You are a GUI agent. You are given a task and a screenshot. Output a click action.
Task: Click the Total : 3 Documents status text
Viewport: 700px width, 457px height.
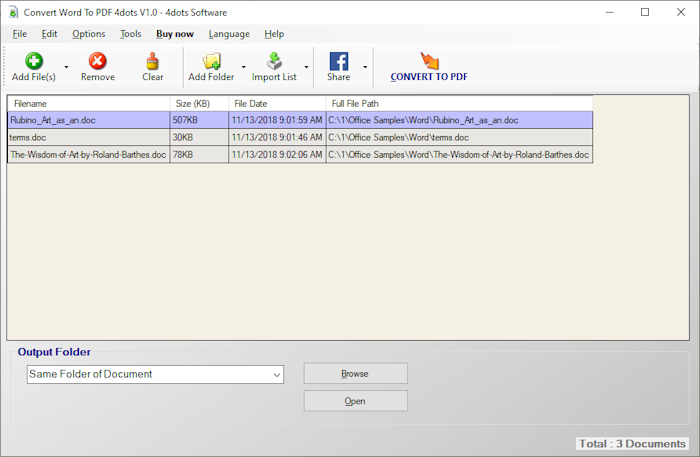pyautogui.click(x=632, y=444)
